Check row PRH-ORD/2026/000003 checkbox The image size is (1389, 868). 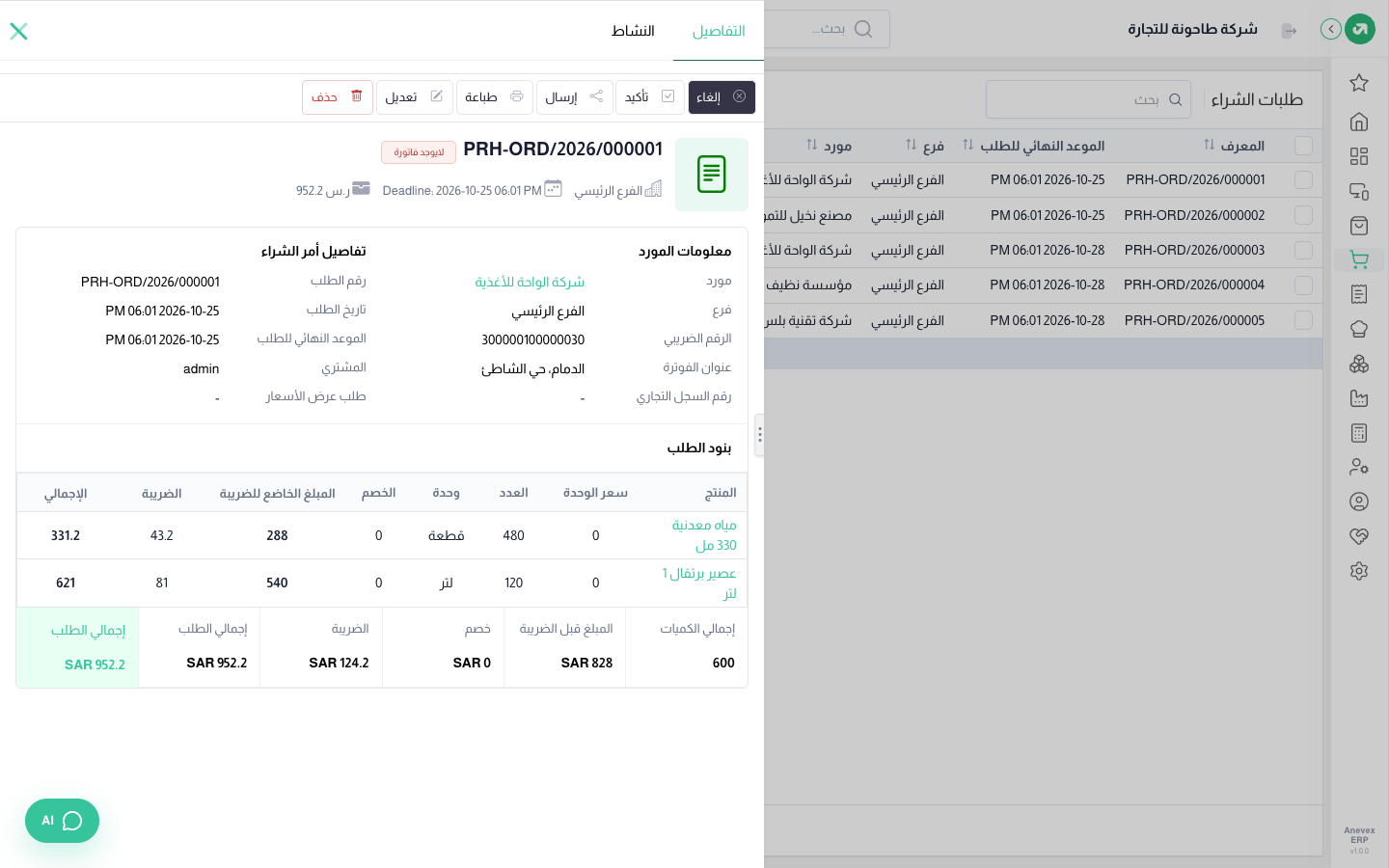click(x=1303, y=251)
